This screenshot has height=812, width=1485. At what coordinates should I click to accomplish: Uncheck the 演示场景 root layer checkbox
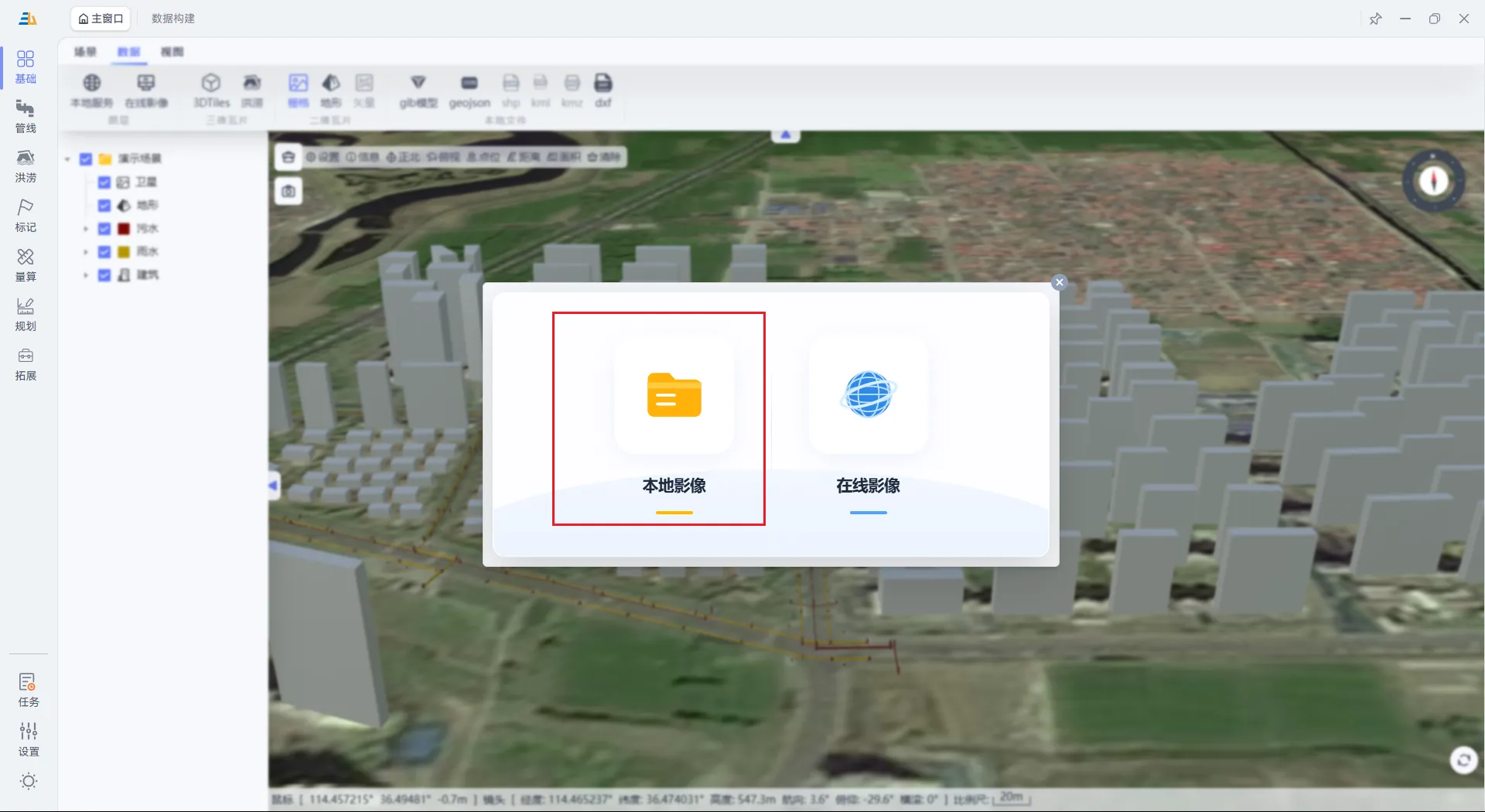pyautogui.click(x=86, y=159)
